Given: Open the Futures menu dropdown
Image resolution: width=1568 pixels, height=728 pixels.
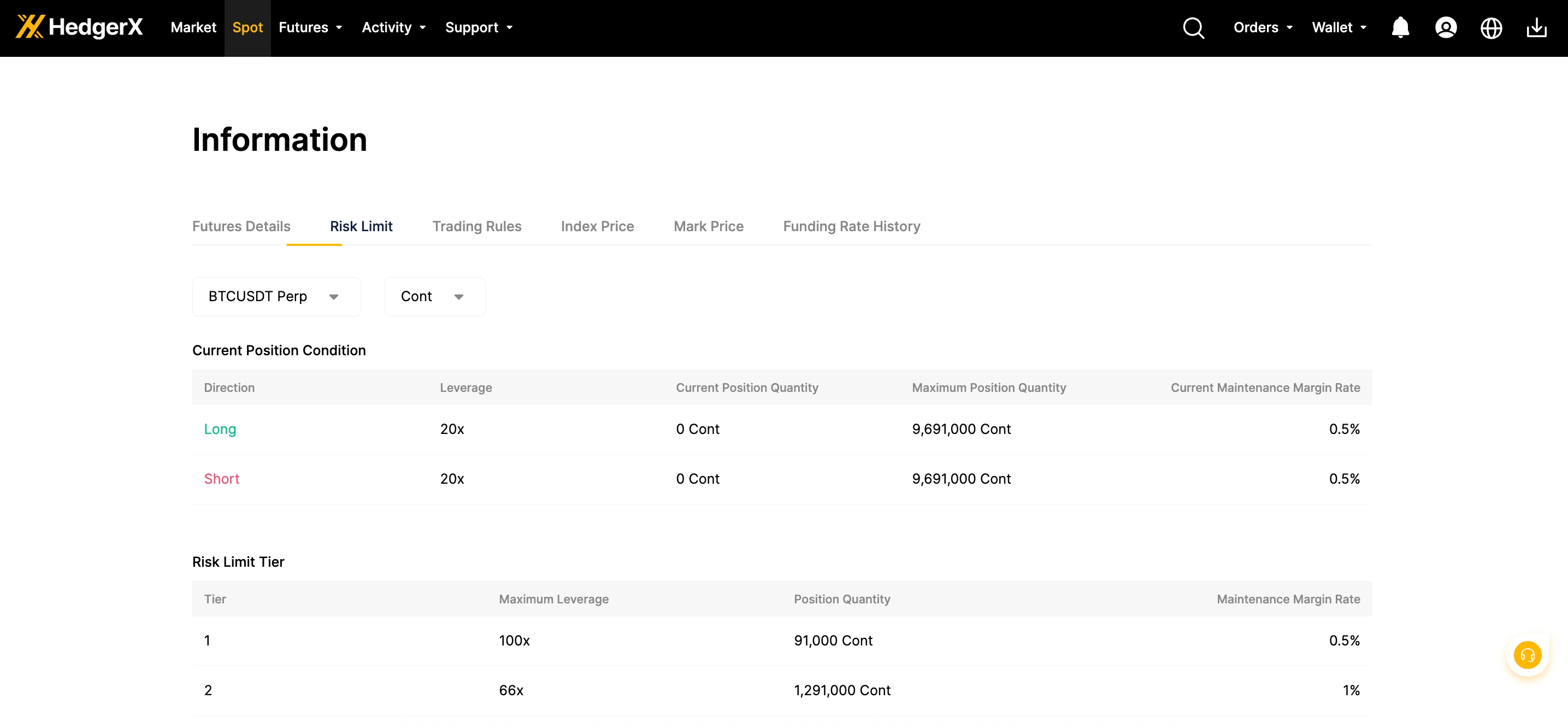Looking at the screenshot, I should [x=310, y=27].
